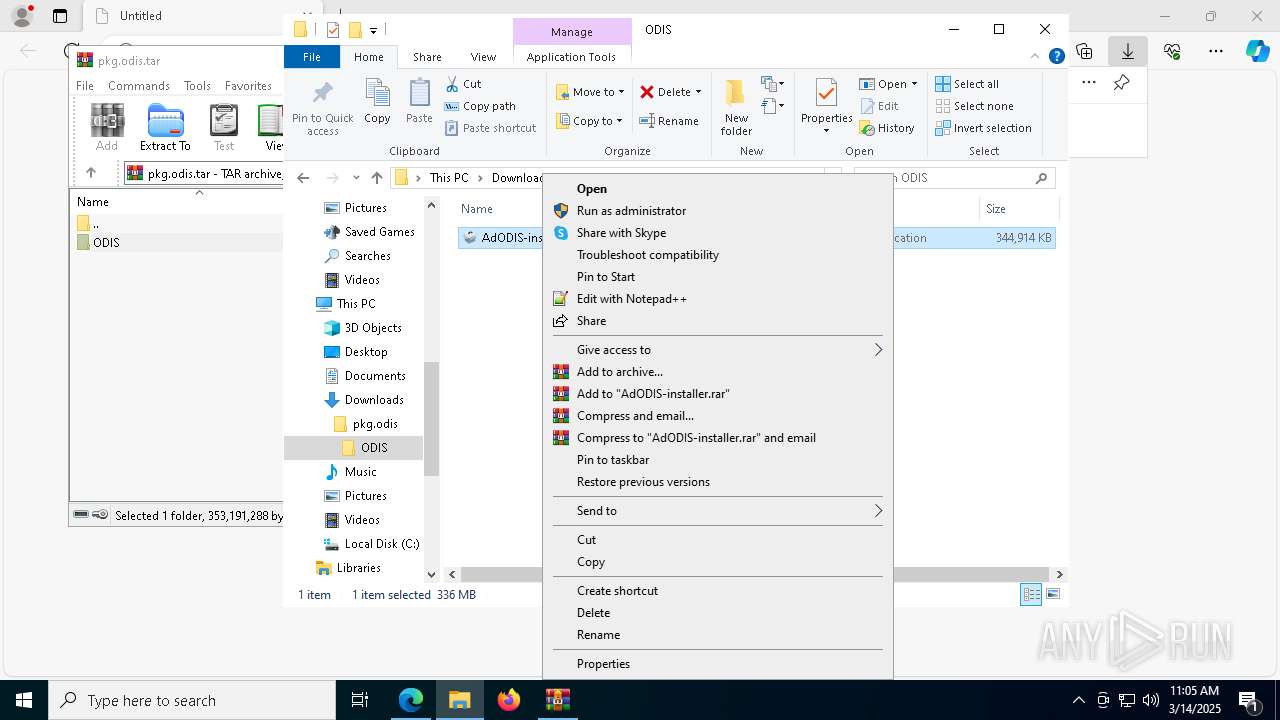Click Cut in the Clipboard group
The width and height of the screenshot is (1280, 720).
(x=463, y=84)
